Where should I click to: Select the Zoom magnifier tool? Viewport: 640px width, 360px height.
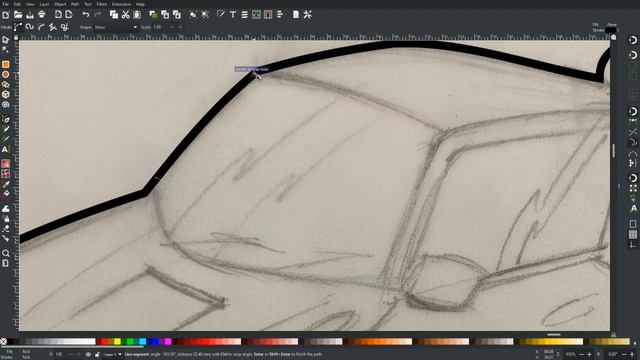tap(5, 253)
